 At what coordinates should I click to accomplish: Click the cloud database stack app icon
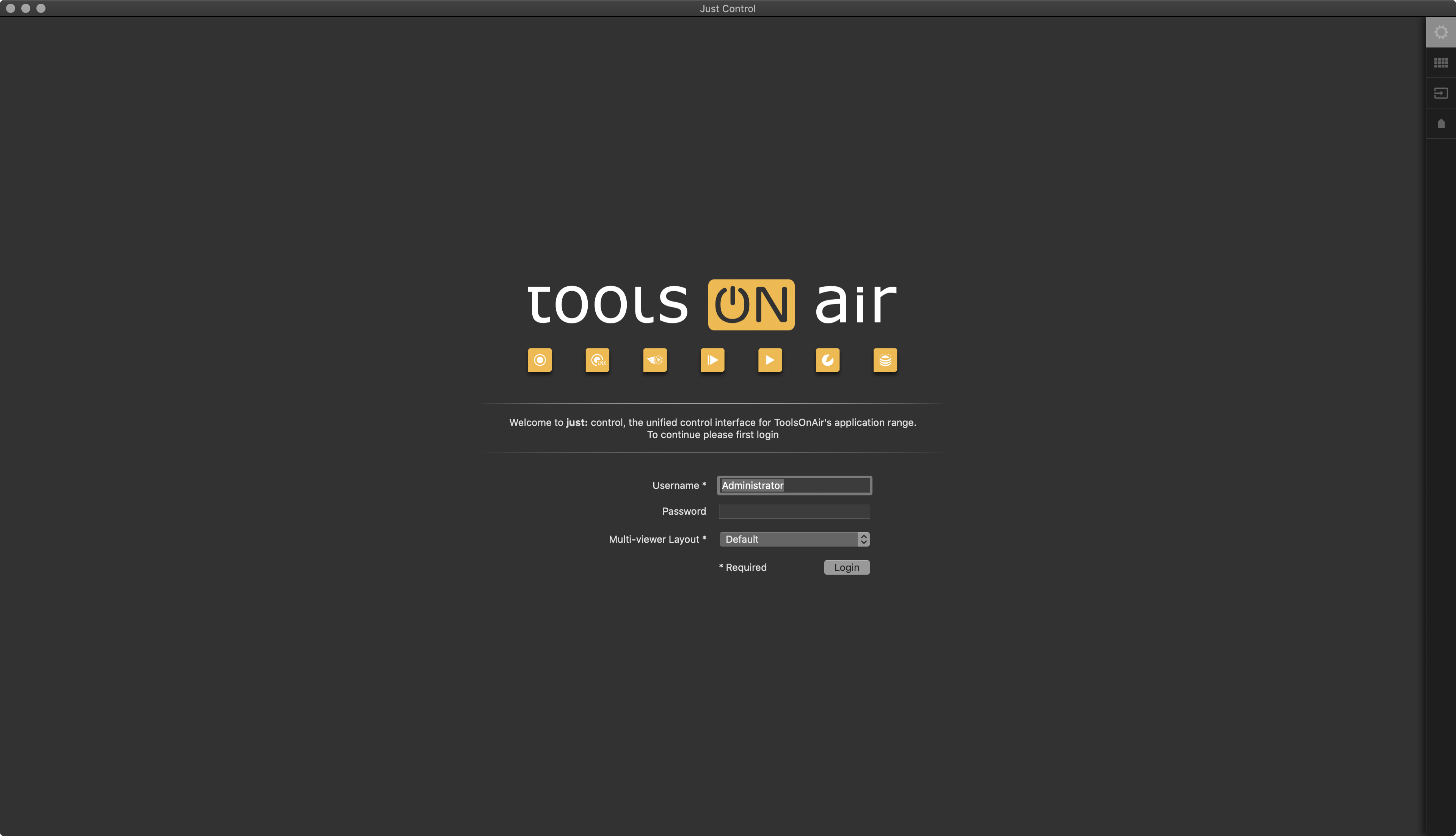pyautogui.click(x=885, y=360)
